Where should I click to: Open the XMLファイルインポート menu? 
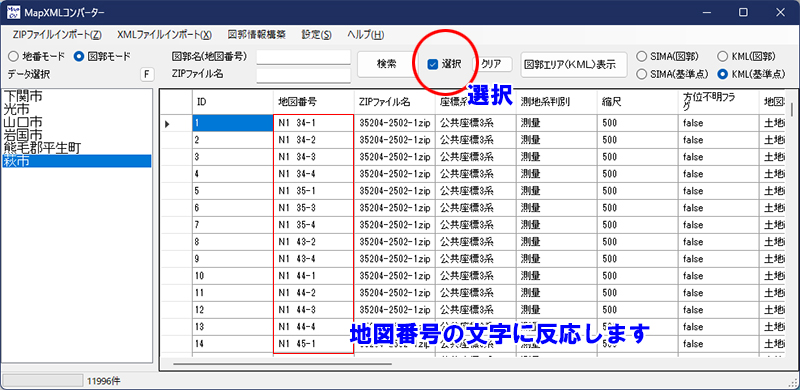coord(164,35)
